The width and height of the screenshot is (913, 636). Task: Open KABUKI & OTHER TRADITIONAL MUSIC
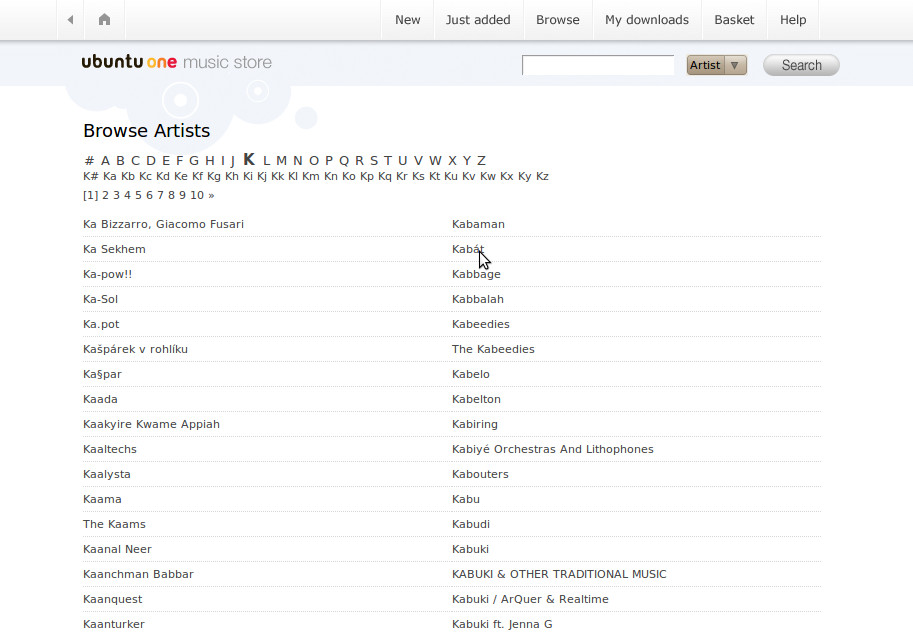click(x=560, y=575)
